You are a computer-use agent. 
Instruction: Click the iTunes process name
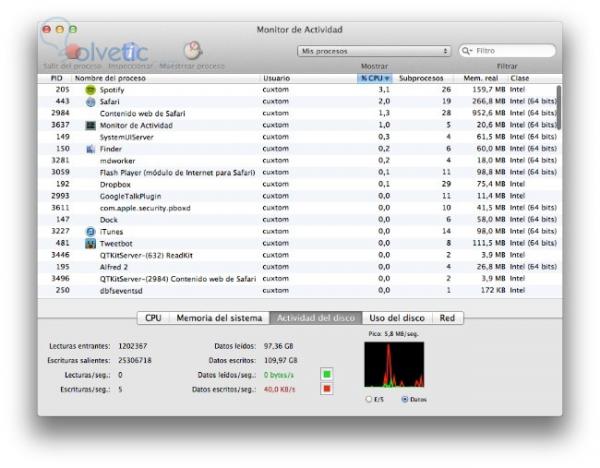click(111, 232)
